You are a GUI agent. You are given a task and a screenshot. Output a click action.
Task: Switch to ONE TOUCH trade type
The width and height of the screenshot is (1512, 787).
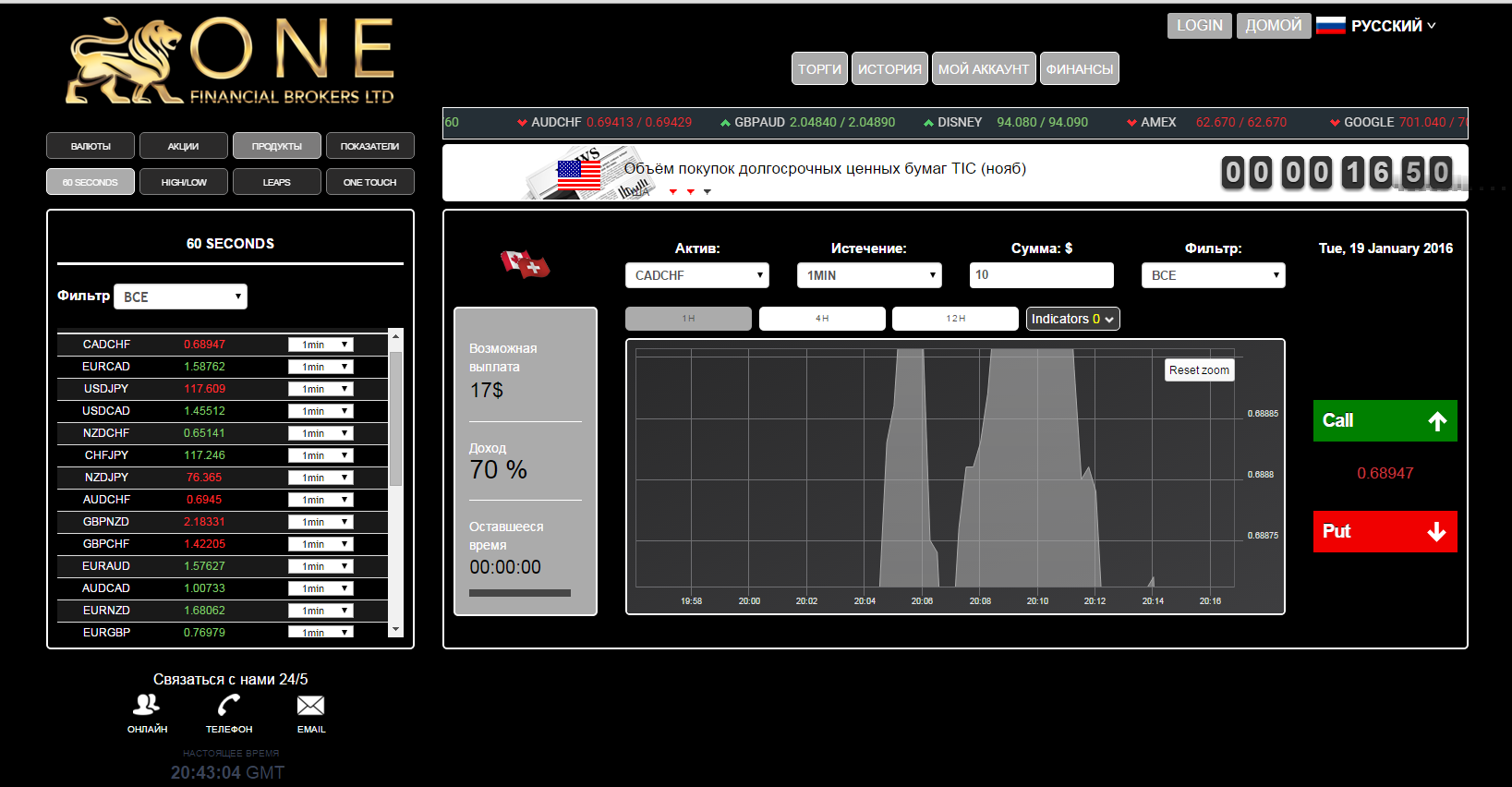pos(370,182)
